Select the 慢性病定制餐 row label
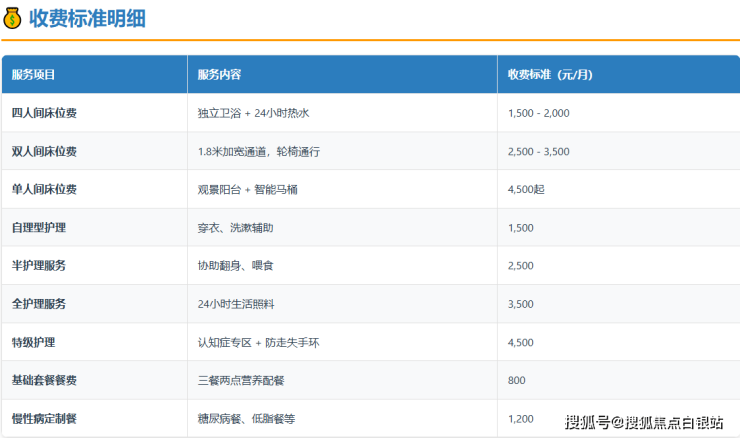Screen dimensions: 740x438 (44, 418)
